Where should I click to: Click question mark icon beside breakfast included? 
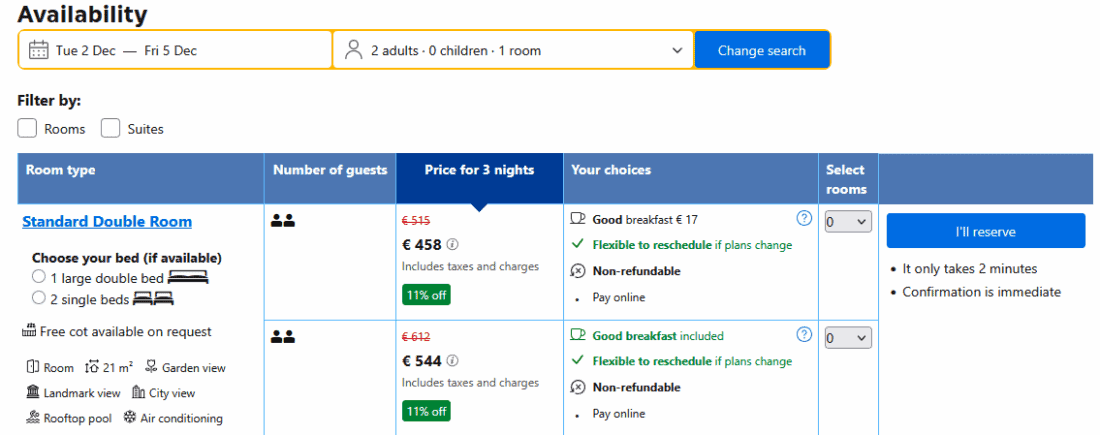pos(804,335)
